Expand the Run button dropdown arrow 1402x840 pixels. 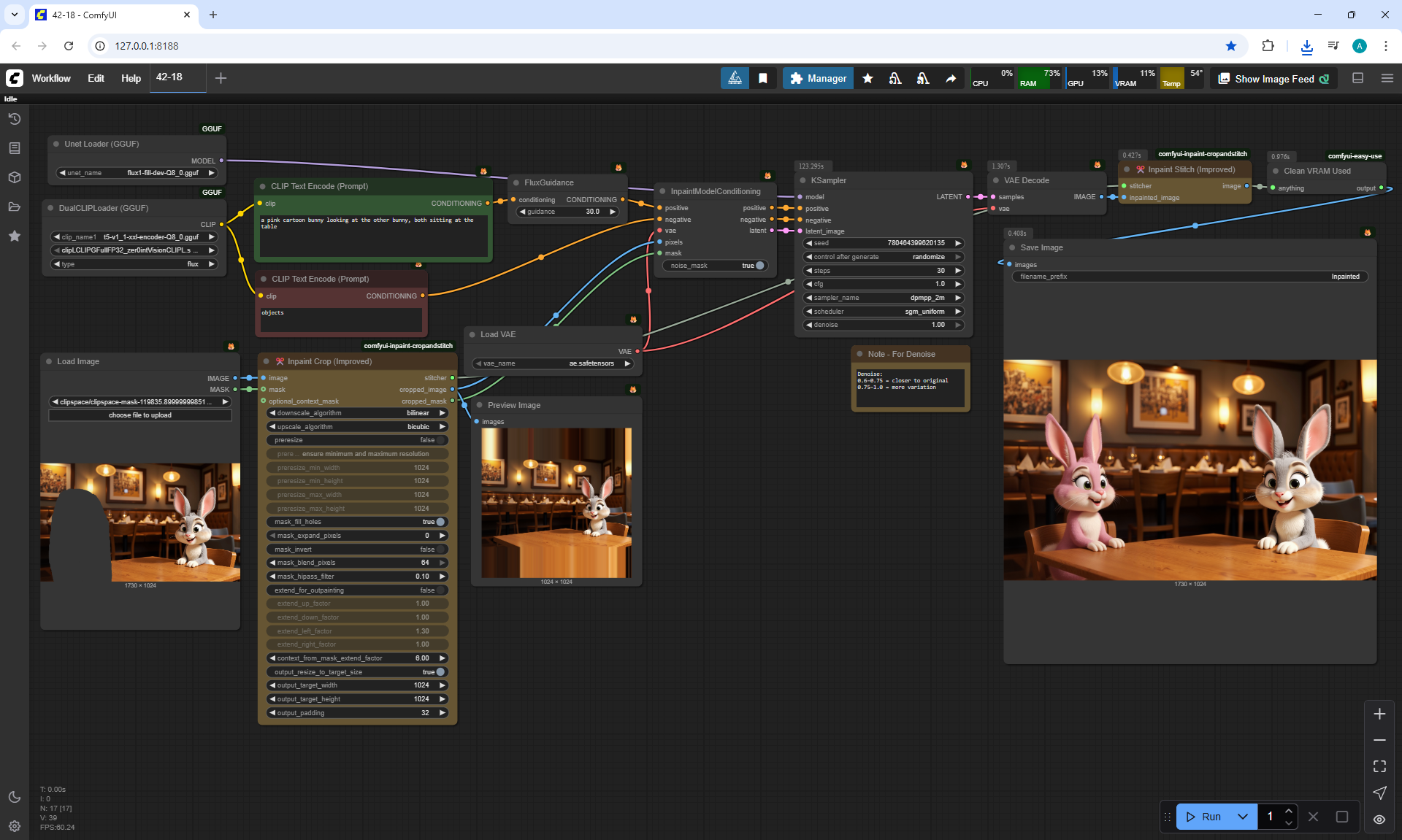pyautogui.click(x=1243, y=817)
